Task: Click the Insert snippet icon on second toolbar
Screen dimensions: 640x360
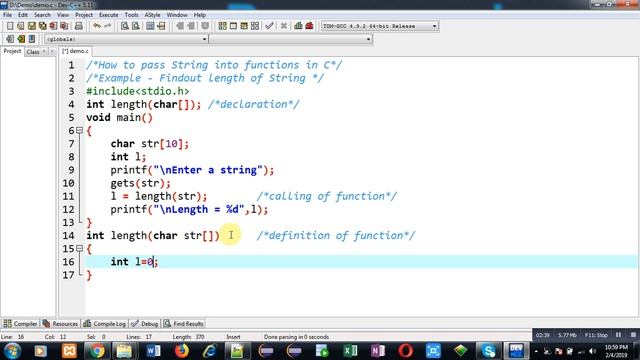Action: pyautogui.click(x=10, y=39)
